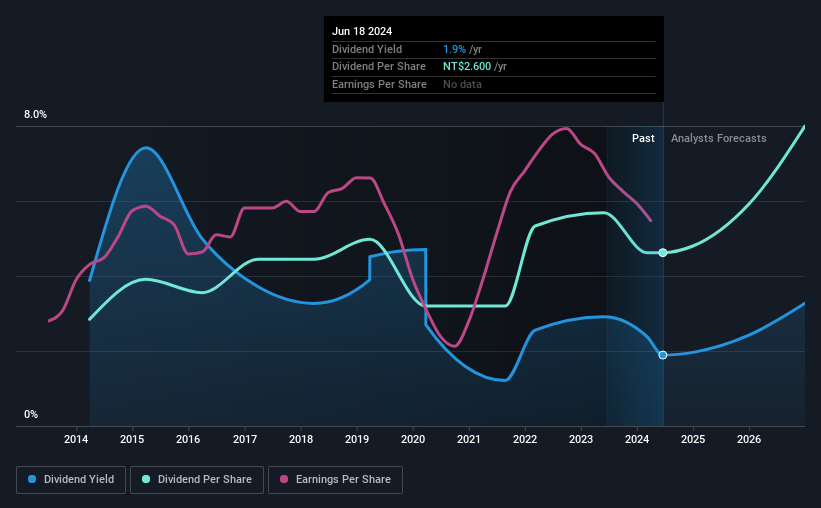Click the 2022 x-axis label
The height and width of the screenshot is (508, 821).
point(525,439)
